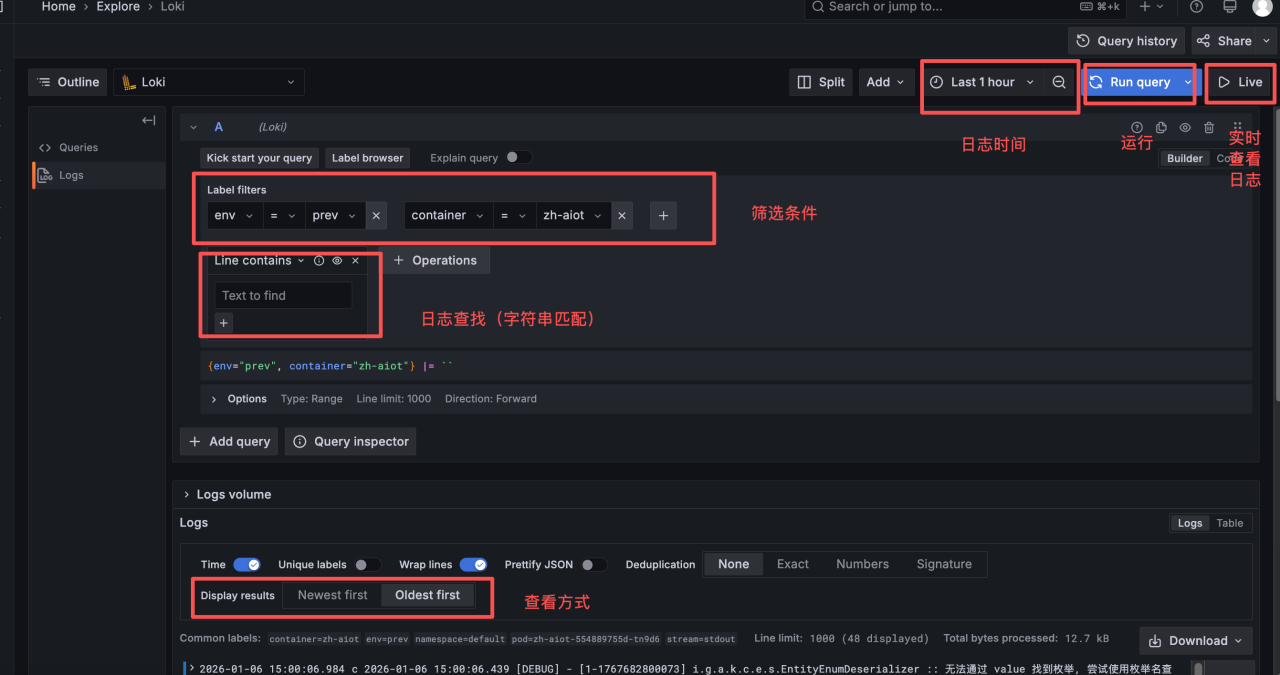Add a new label filter with plus
1280x675 pixels.
663,215
